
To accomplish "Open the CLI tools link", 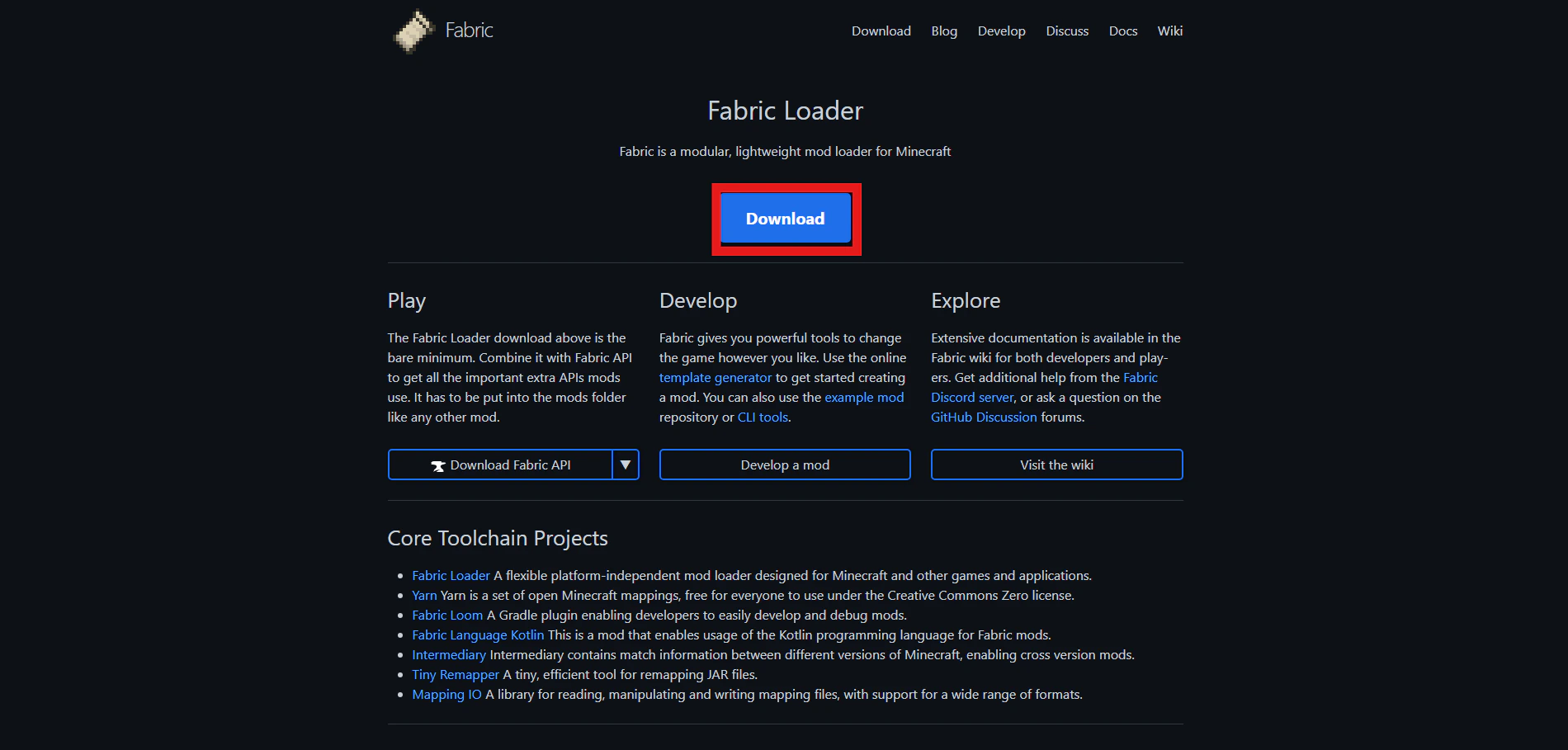I will [x=762, y=417].
